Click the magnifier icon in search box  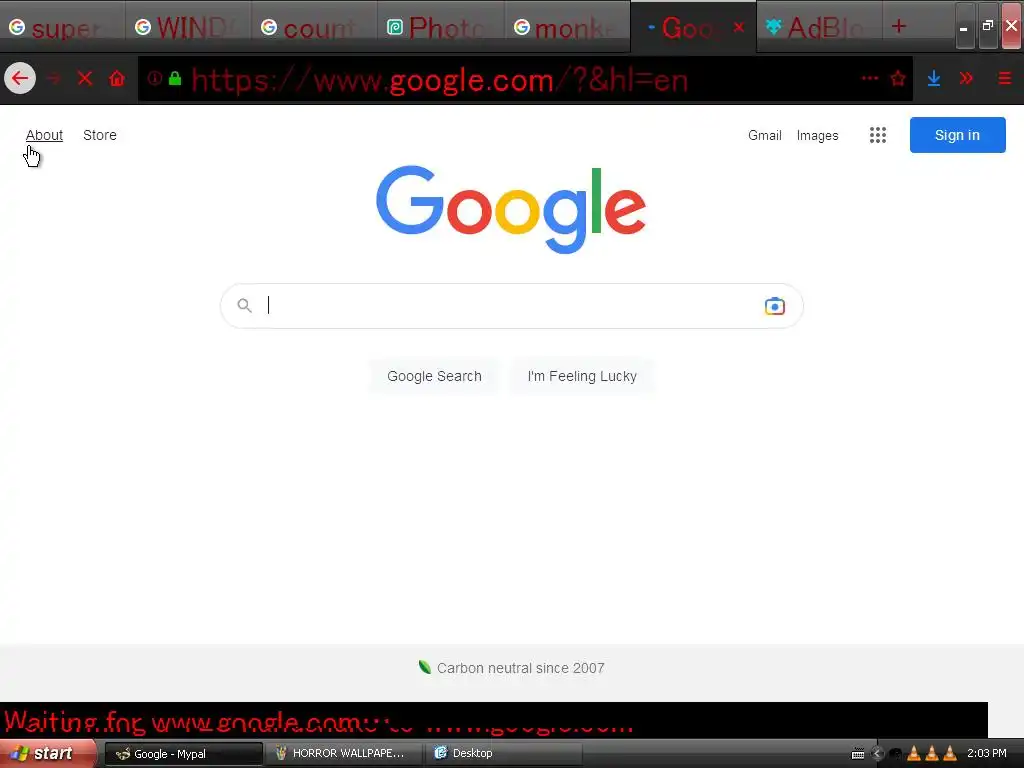pos(244,305)
